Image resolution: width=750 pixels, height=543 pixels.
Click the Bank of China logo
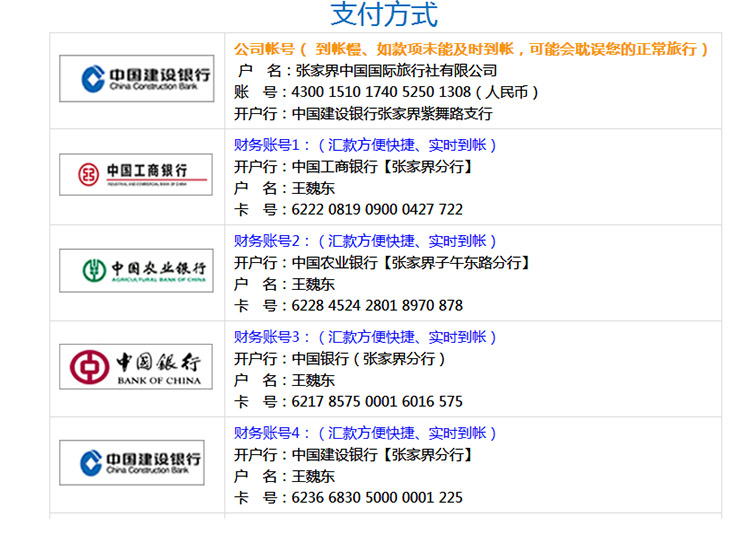coord(136,366)
